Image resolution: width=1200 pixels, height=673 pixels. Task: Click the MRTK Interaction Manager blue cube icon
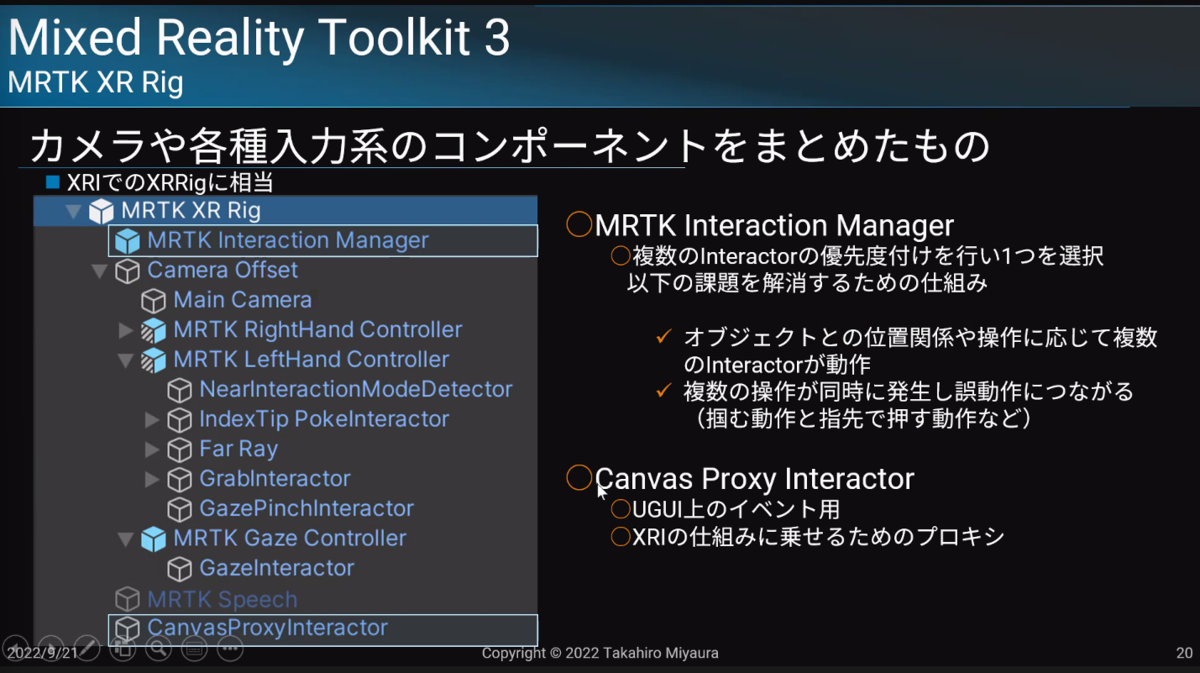[x=127, y=241]
